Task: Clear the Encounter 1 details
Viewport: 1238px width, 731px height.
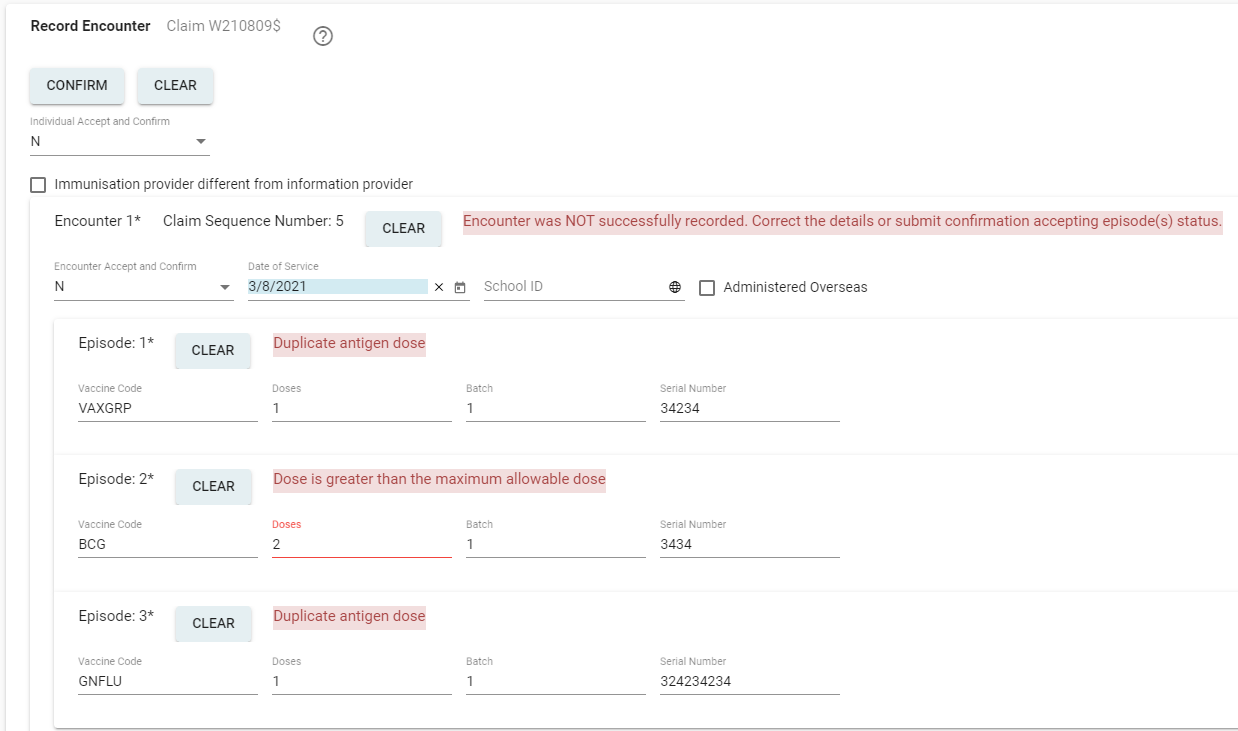Action: (403, 229)
